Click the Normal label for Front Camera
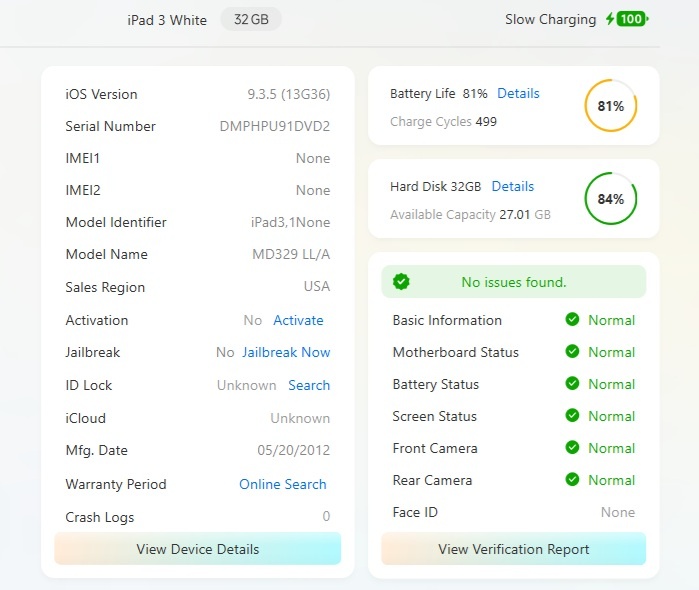 click(x=612, y=448)
